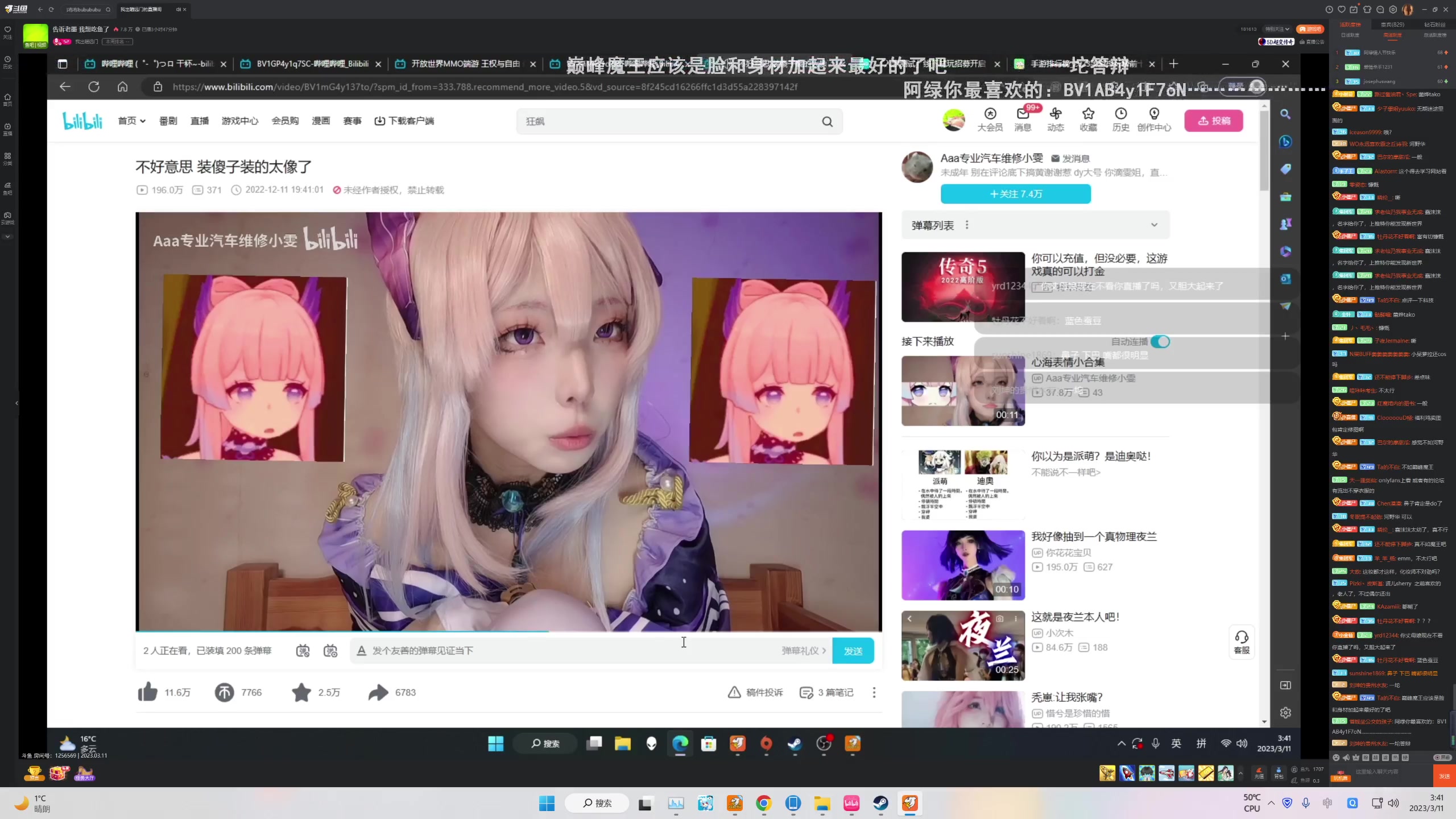Seek using the video progress bar
The image size is (1456, 819).
tap(508, 631)
